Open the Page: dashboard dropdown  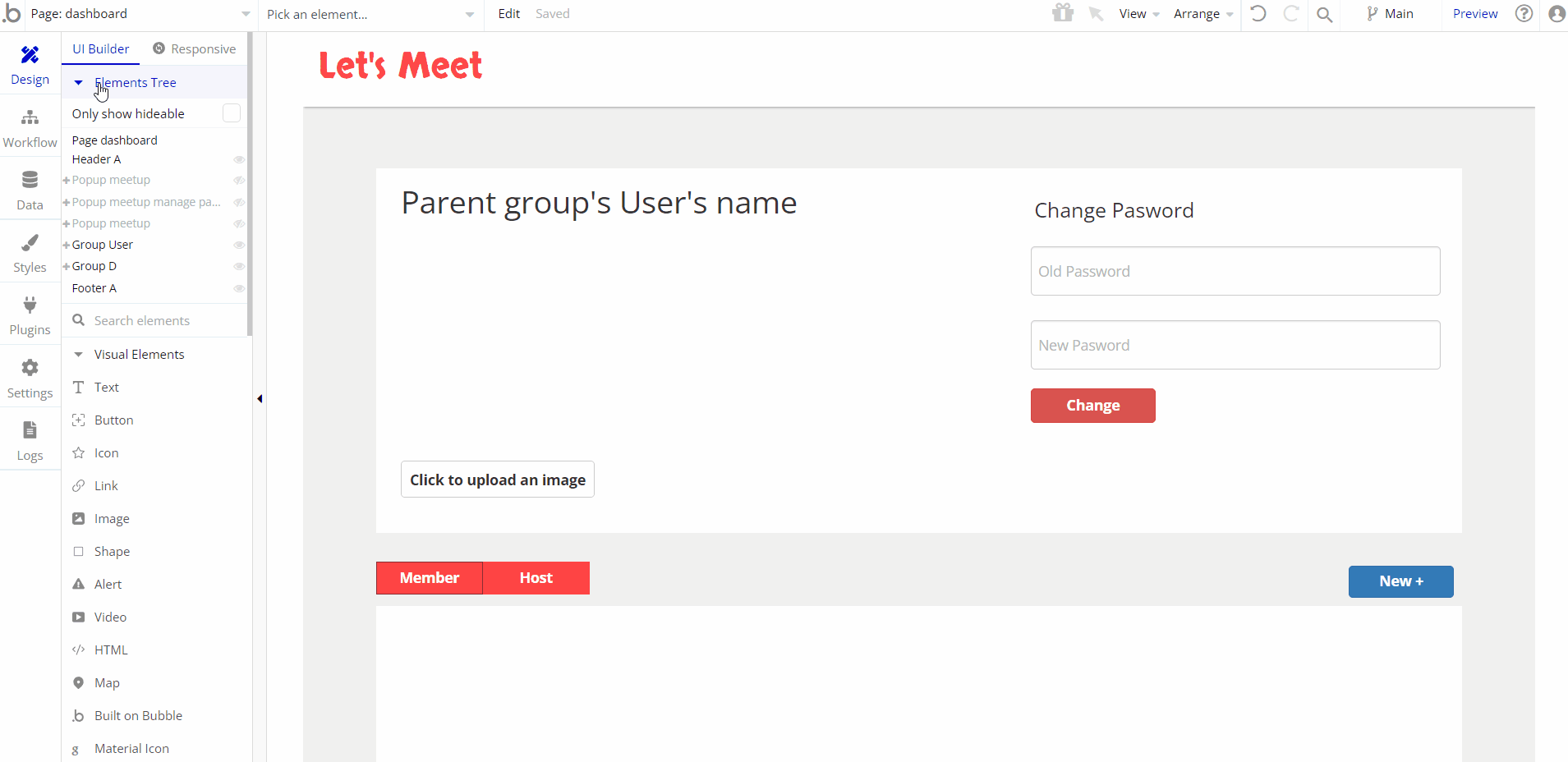[140, 14]
